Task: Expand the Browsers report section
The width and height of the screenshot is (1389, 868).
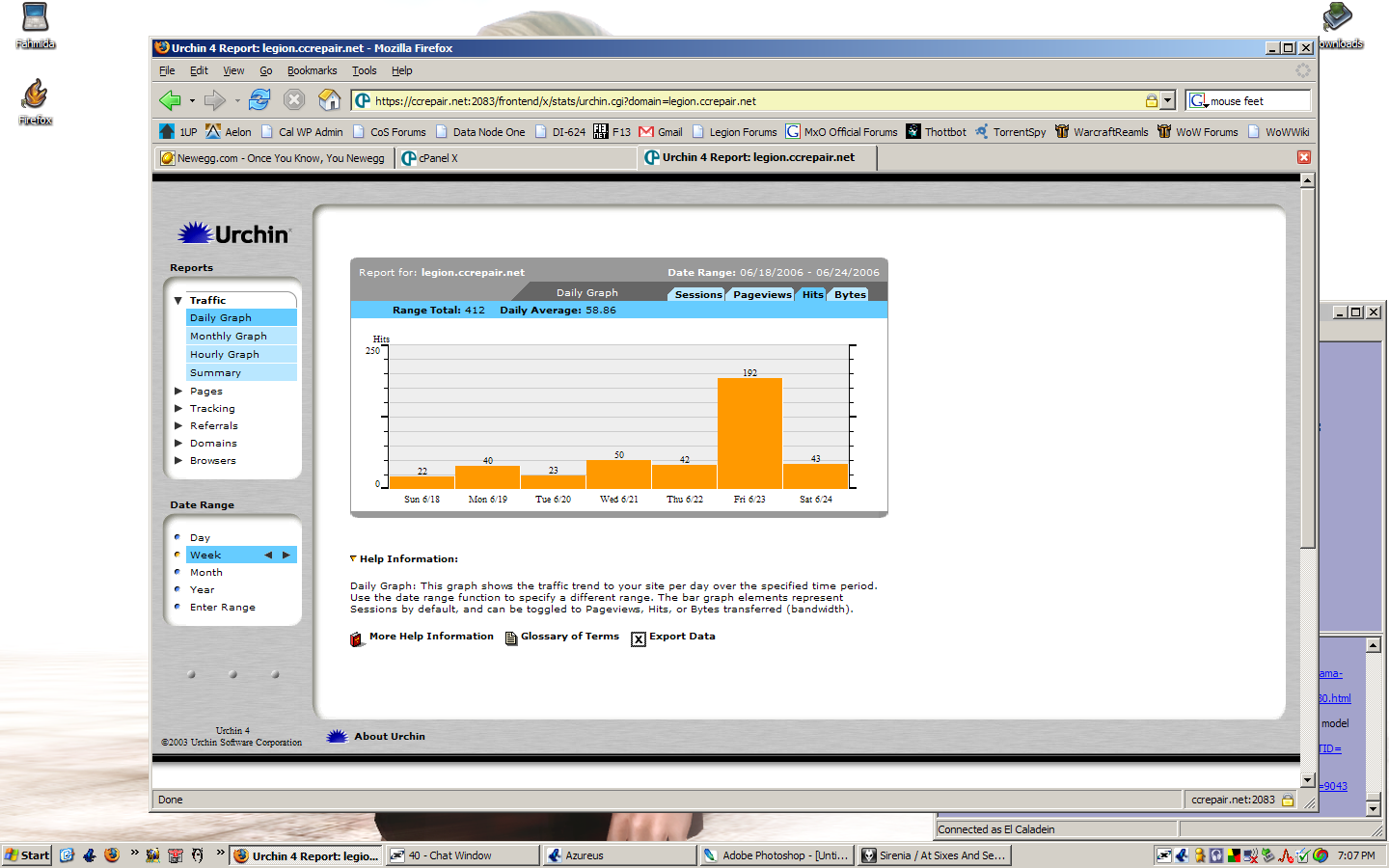Action: coord(178,461)
